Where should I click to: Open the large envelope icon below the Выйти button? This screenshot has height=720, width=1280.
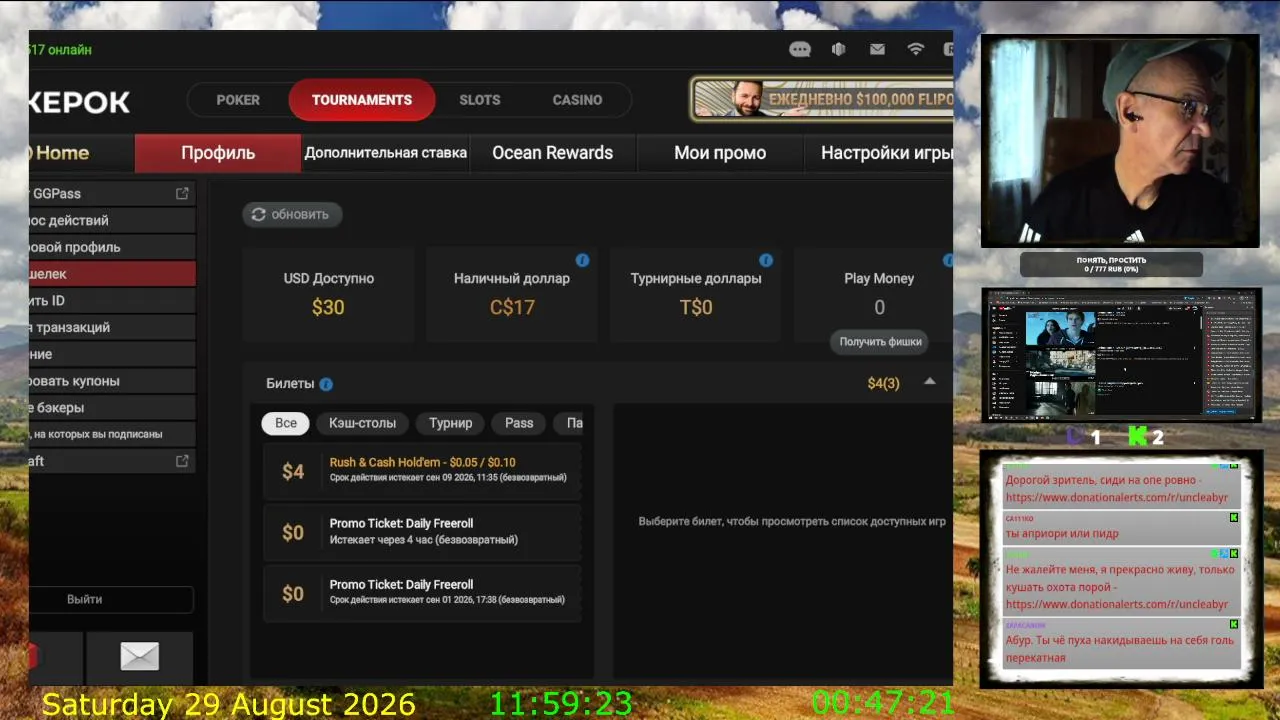pos(140,656)
